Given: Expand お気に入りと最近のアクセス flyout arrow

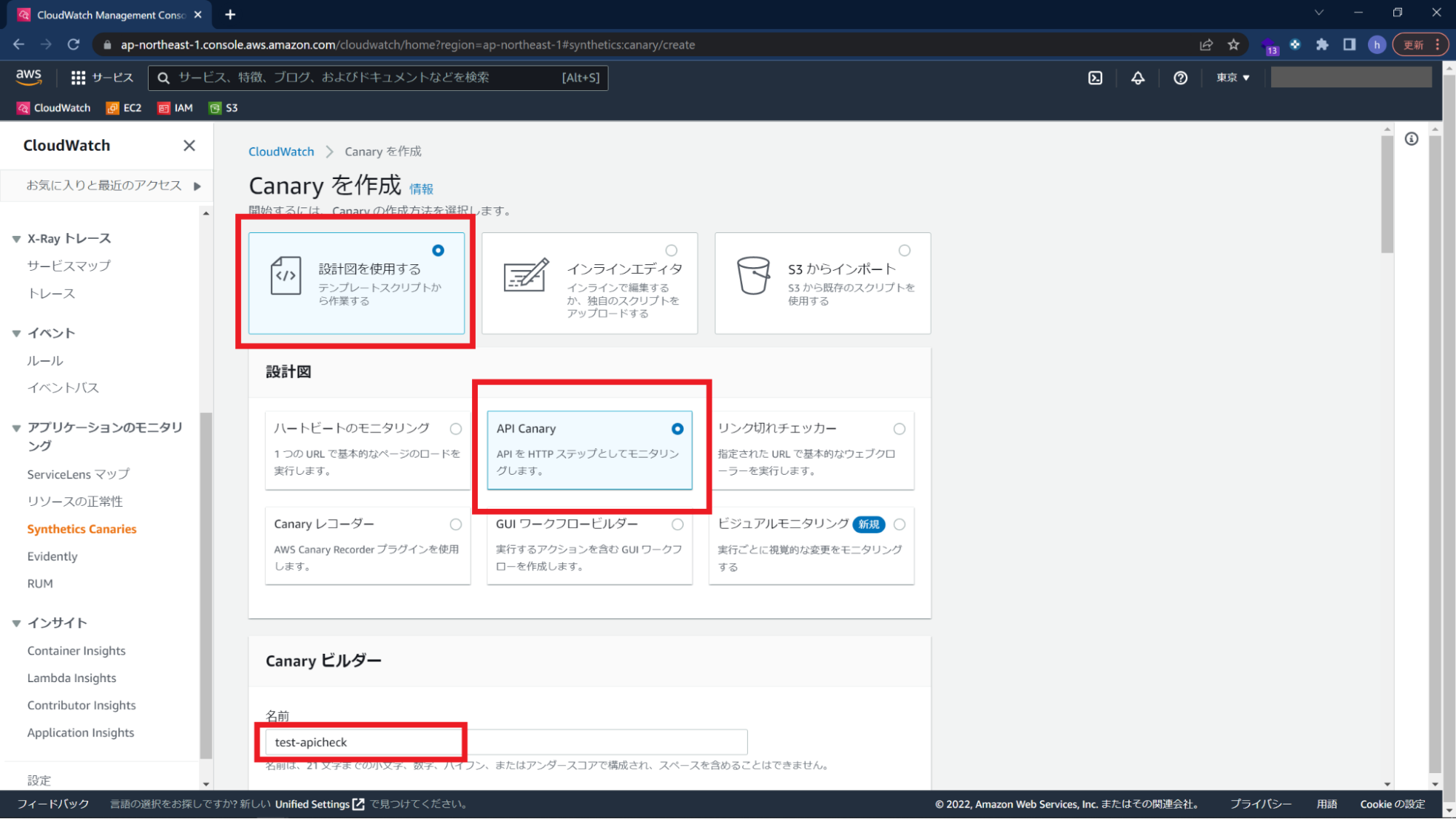Looking at the screenshot, I should [197, 186].
